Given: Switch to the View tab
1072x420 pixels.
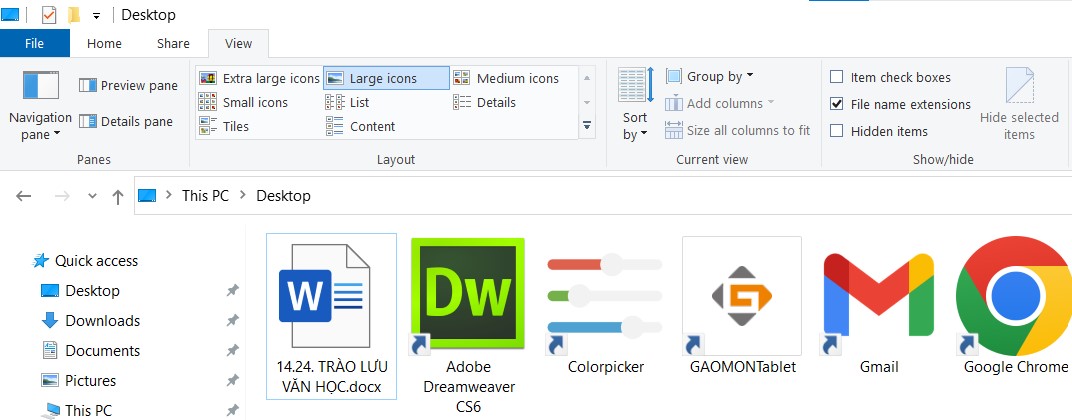Looking at the screenshot, I should (239, 43).
